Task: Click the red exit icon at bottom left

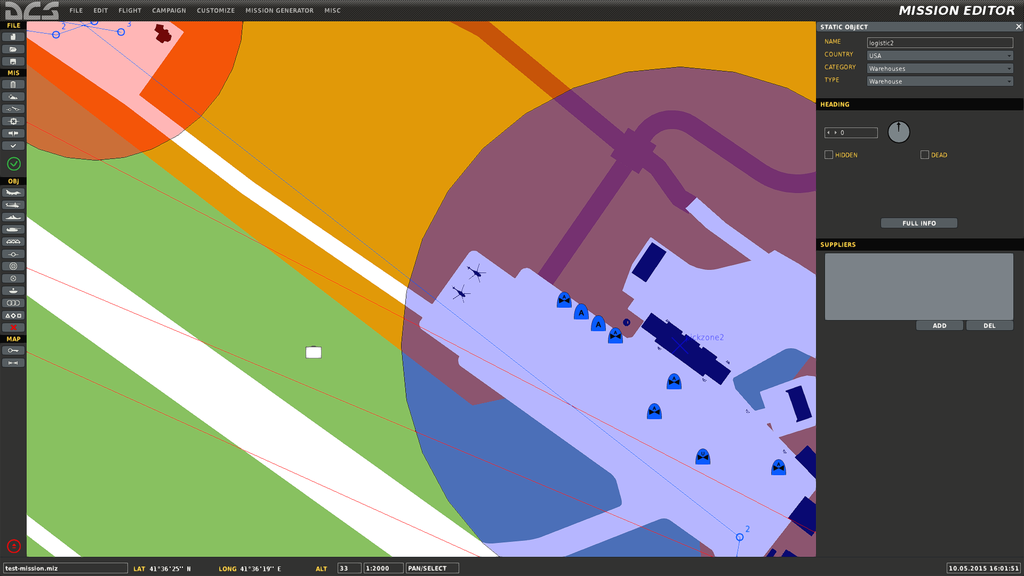Action: click(x=14, y=546)
